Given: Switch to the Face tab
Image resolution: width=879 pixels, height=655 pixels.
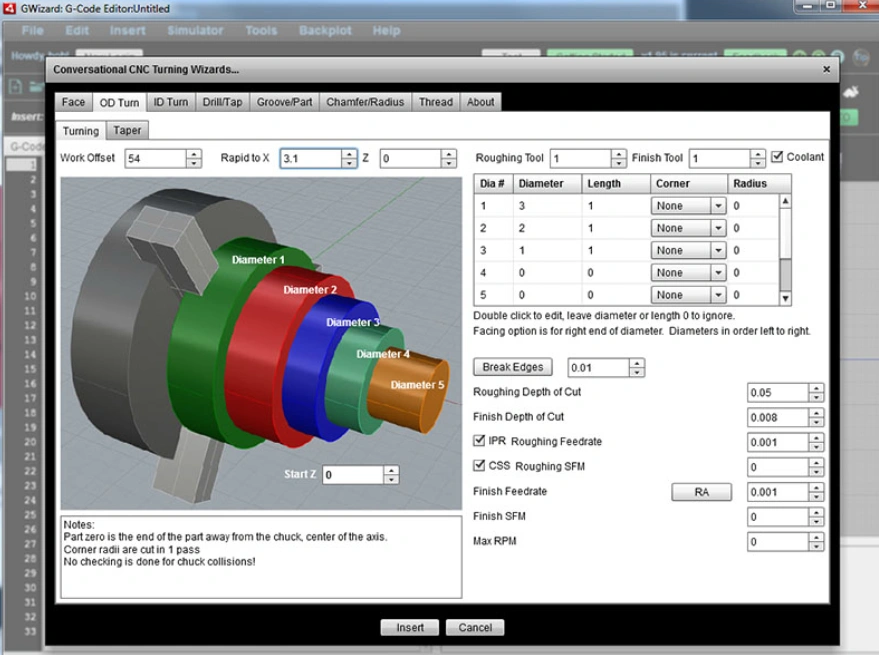Looking at the screenshot, I should 72,101.
